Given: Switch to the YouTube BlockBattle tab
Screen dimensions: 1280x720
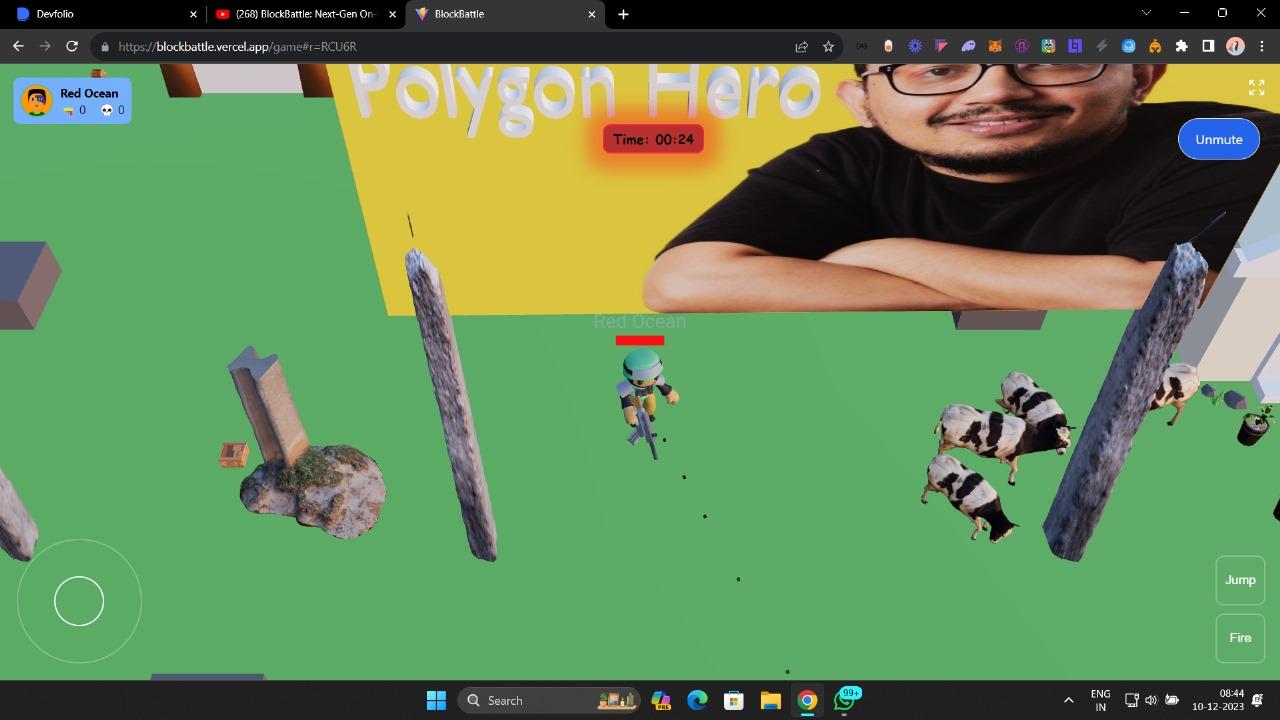Looking at the screenshot, I should pyautogui.click(x=305, y=14).
